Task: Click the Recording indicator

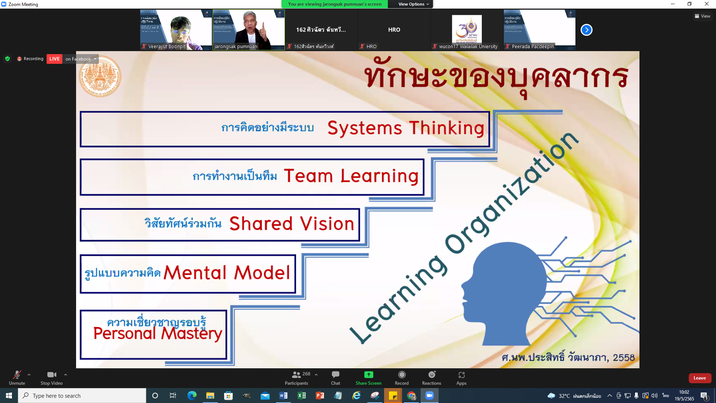Action: pos(30,59)
